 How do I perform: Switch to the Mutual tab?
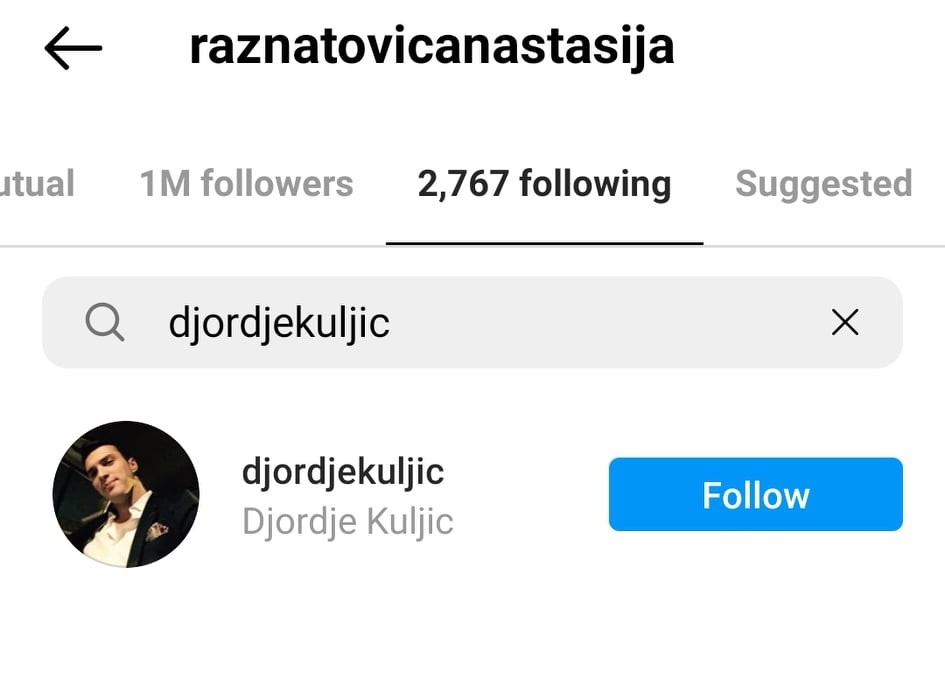click(37, 184)
